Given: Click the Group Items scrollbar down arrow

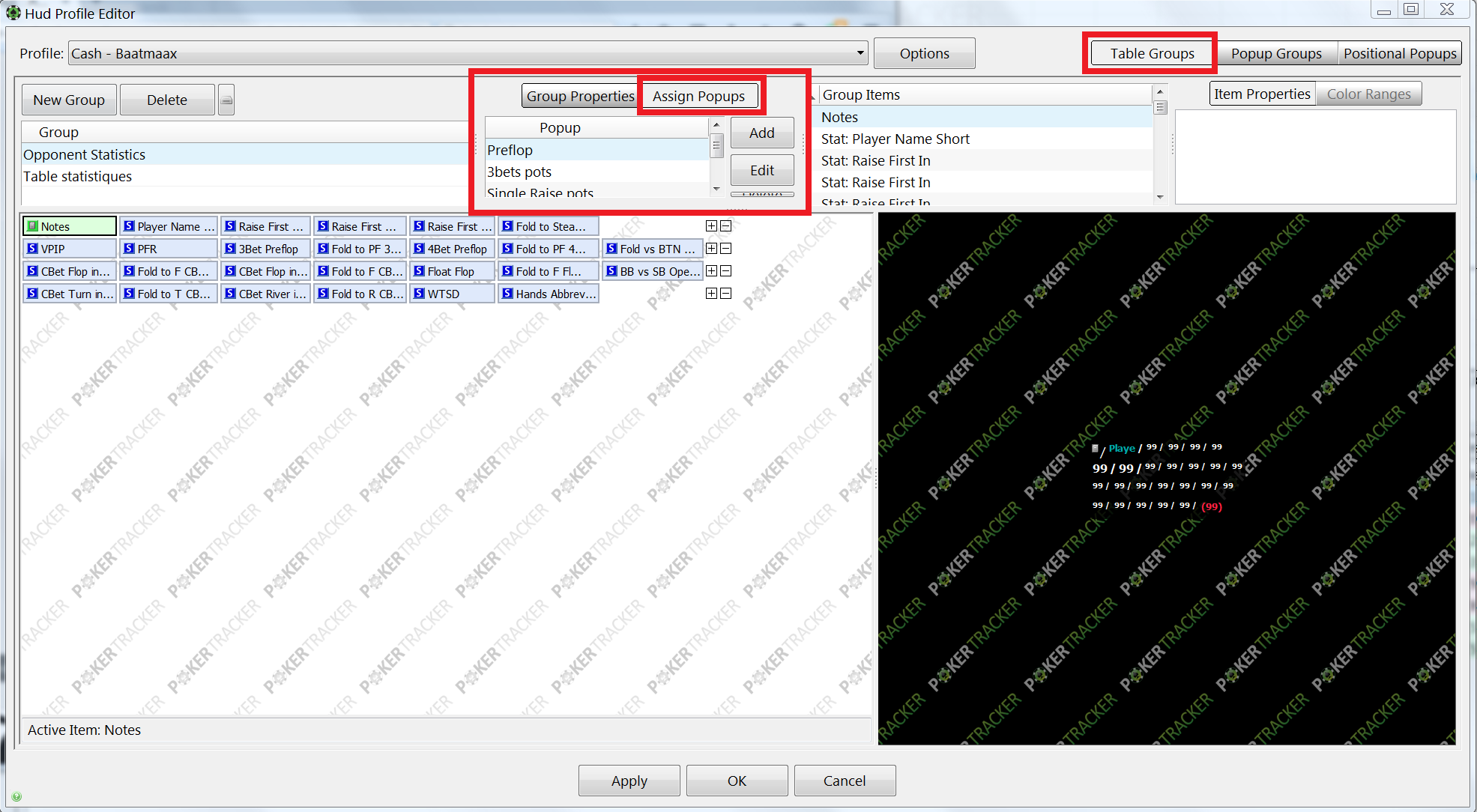Looking at the screenshot, I should 1160,197.
